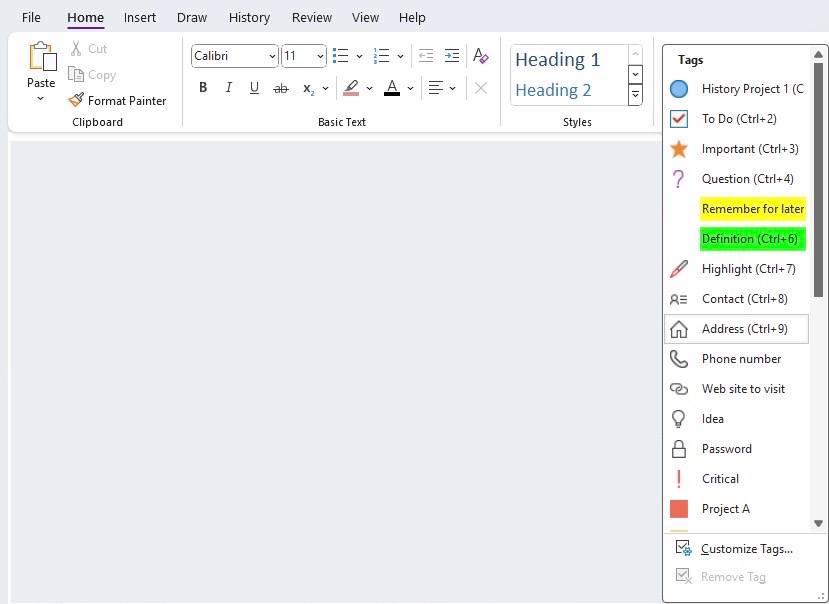This screenshot has width=829, height=604.
Task: Pick the Password lock tag
Action: (736, 449)
